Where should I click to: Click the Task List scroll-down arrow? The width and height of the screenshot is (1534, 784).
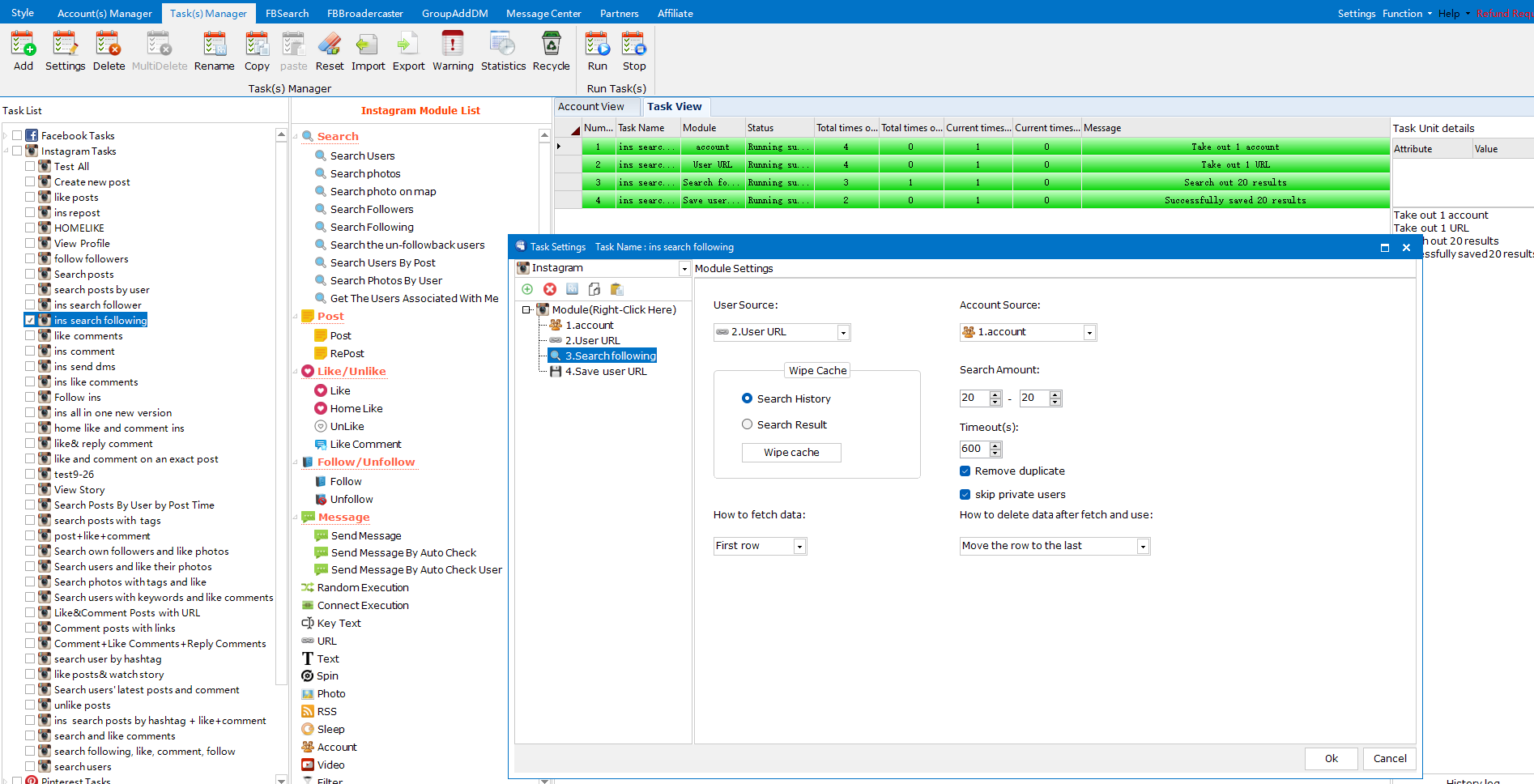click(x=281, y=779)
